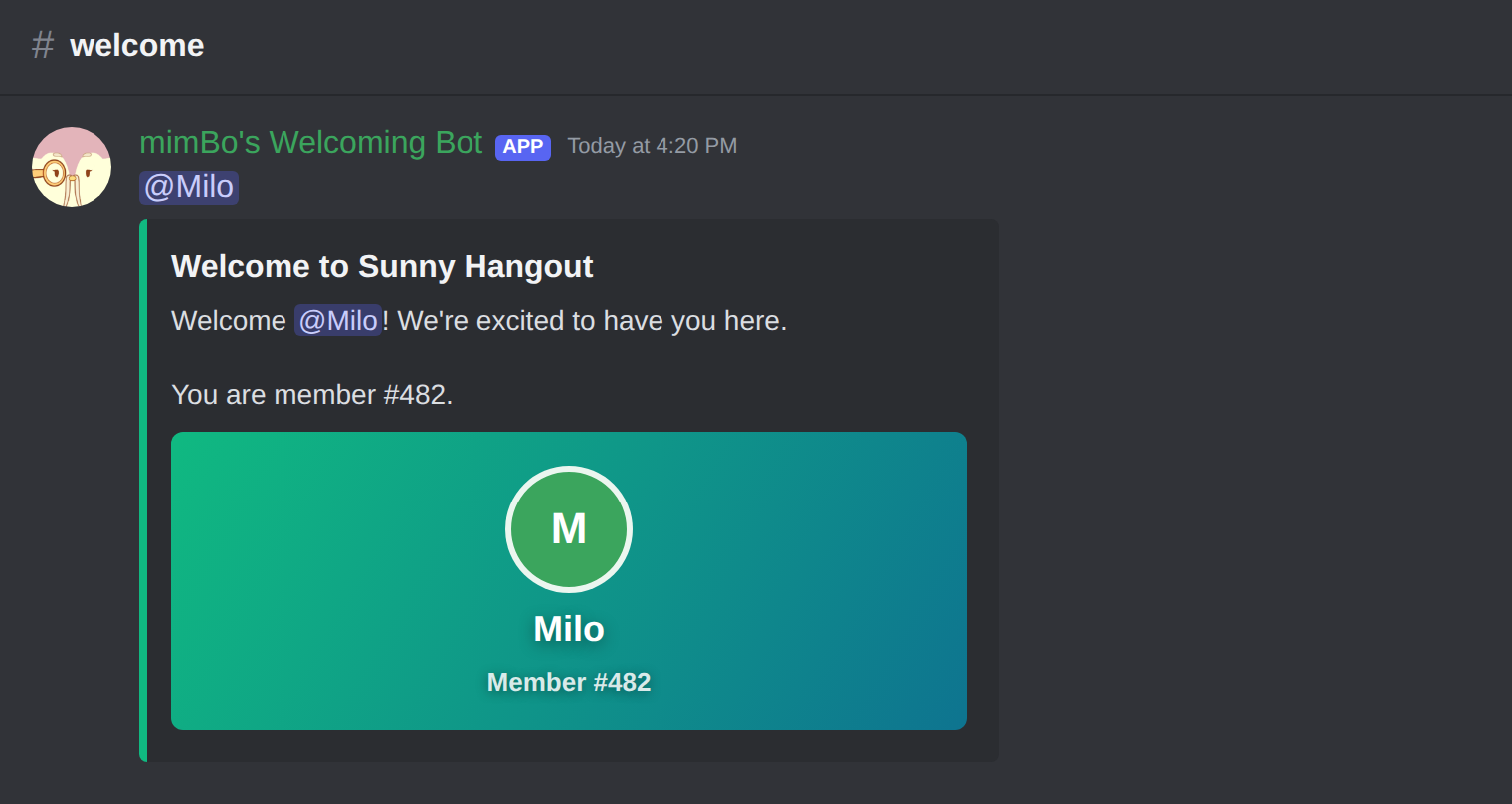Click the member #482 text line
The height and width of the screenshot is (804, 1512).
coord(312,395)
